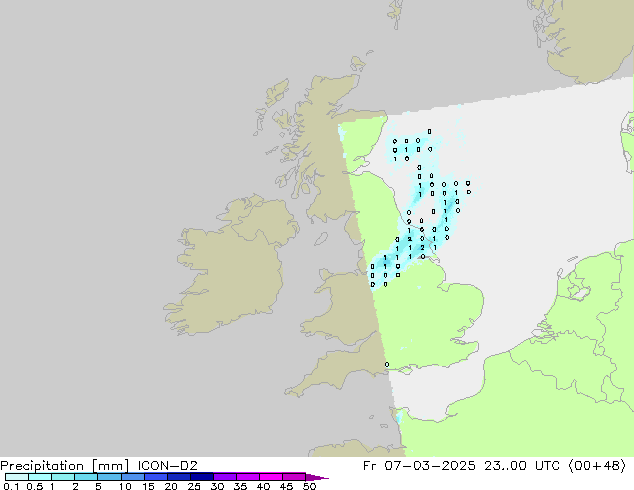Select the 20–25 mm legend swatch

click(178, 477)
